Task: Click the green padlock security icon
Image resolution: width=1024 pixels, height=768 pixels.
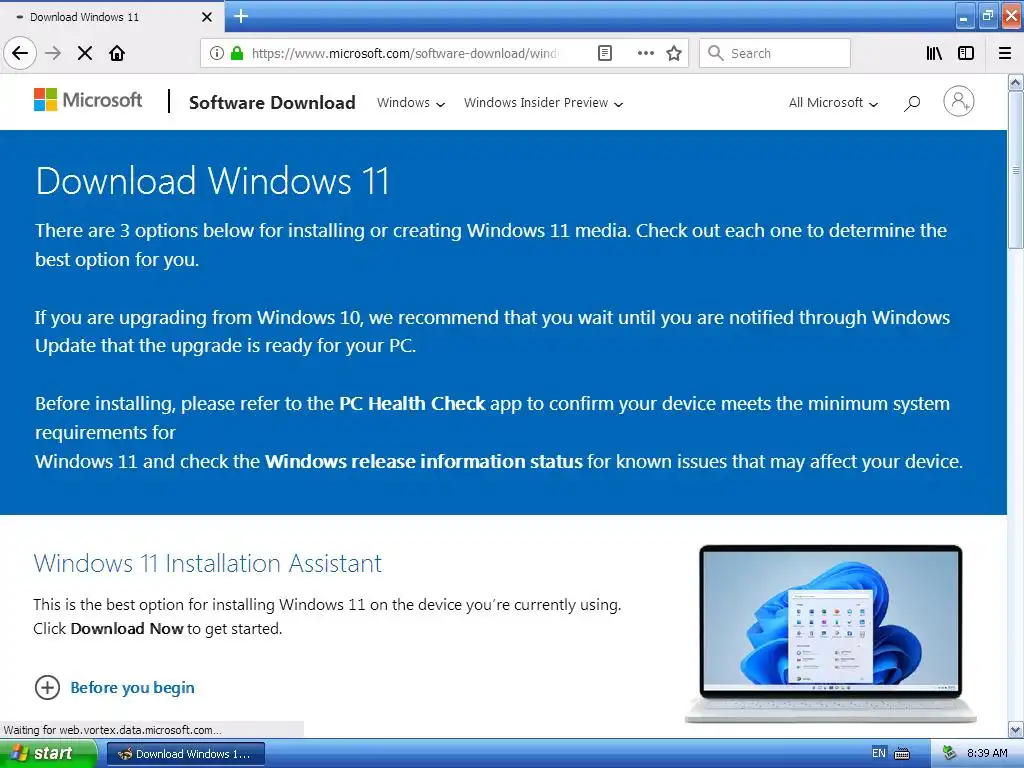Action: 237,53
